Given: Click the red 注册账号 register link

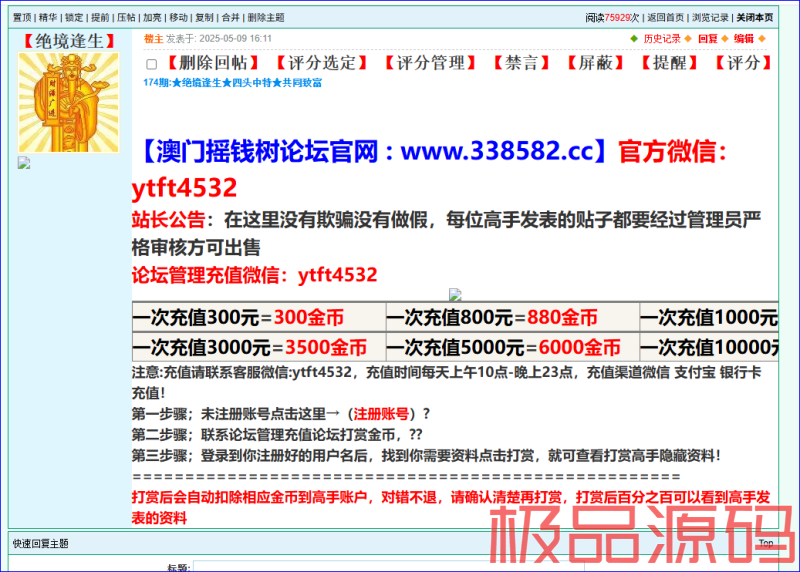Looking at the screenshot, I should point(381,414).
